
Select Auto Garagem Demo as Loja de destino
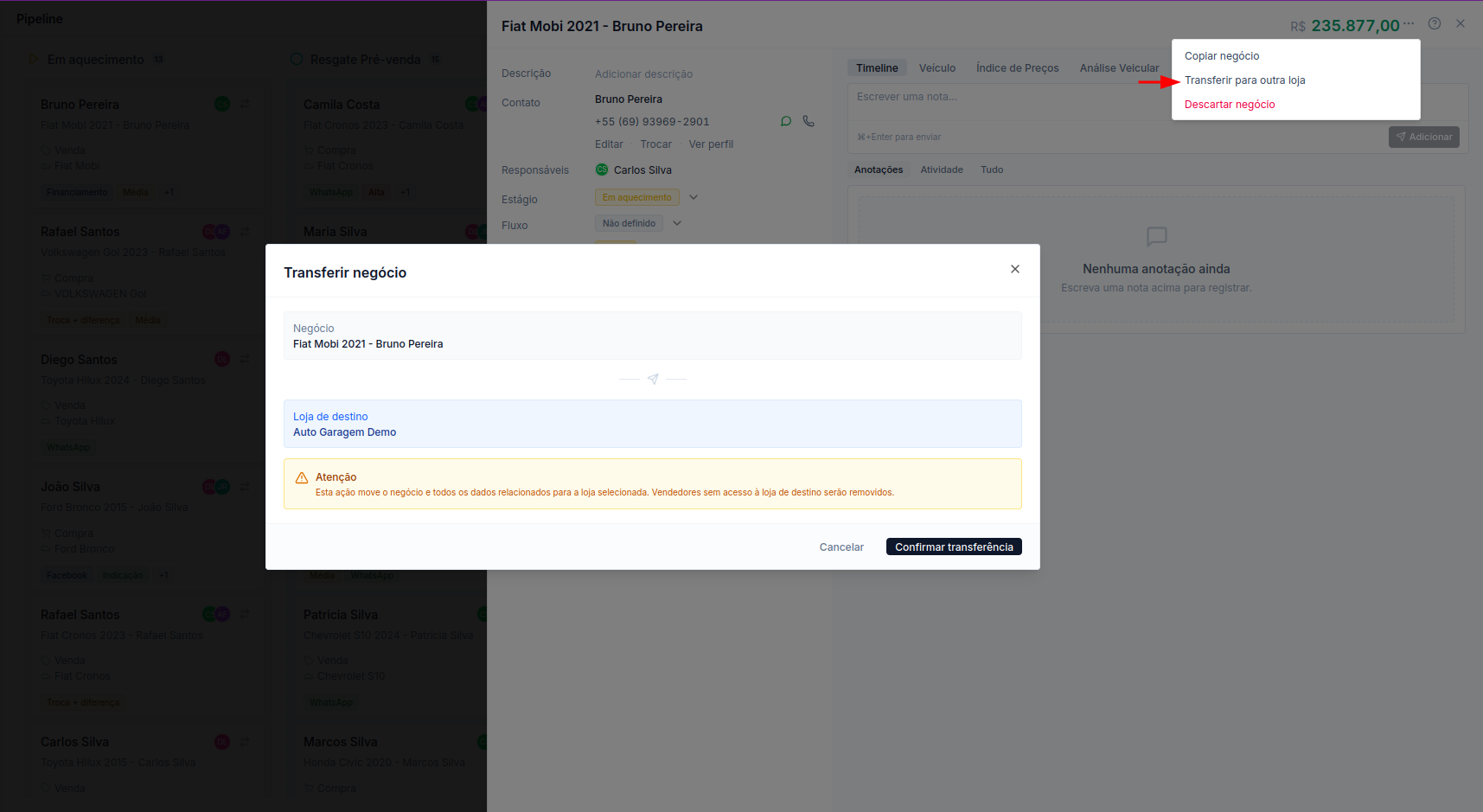click(x=653, y=424)
